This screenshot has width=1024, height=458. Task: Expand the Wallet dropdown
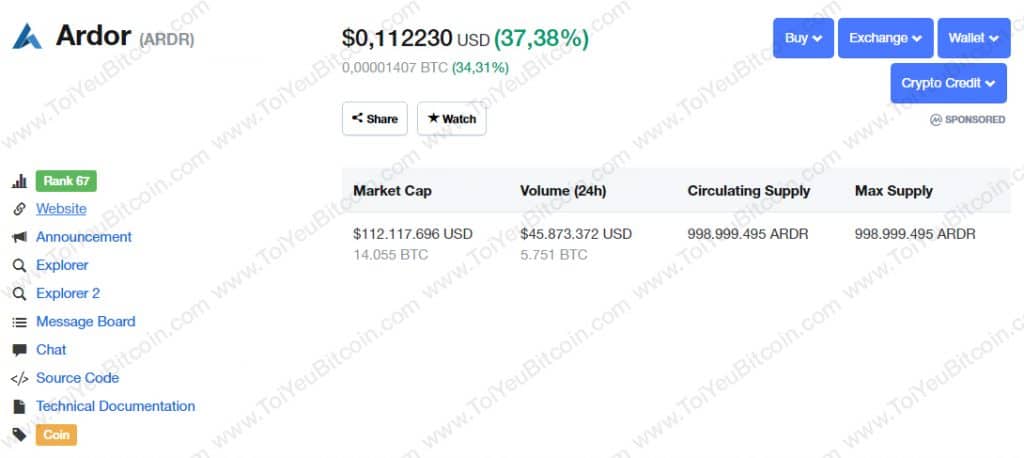point(973,38)
